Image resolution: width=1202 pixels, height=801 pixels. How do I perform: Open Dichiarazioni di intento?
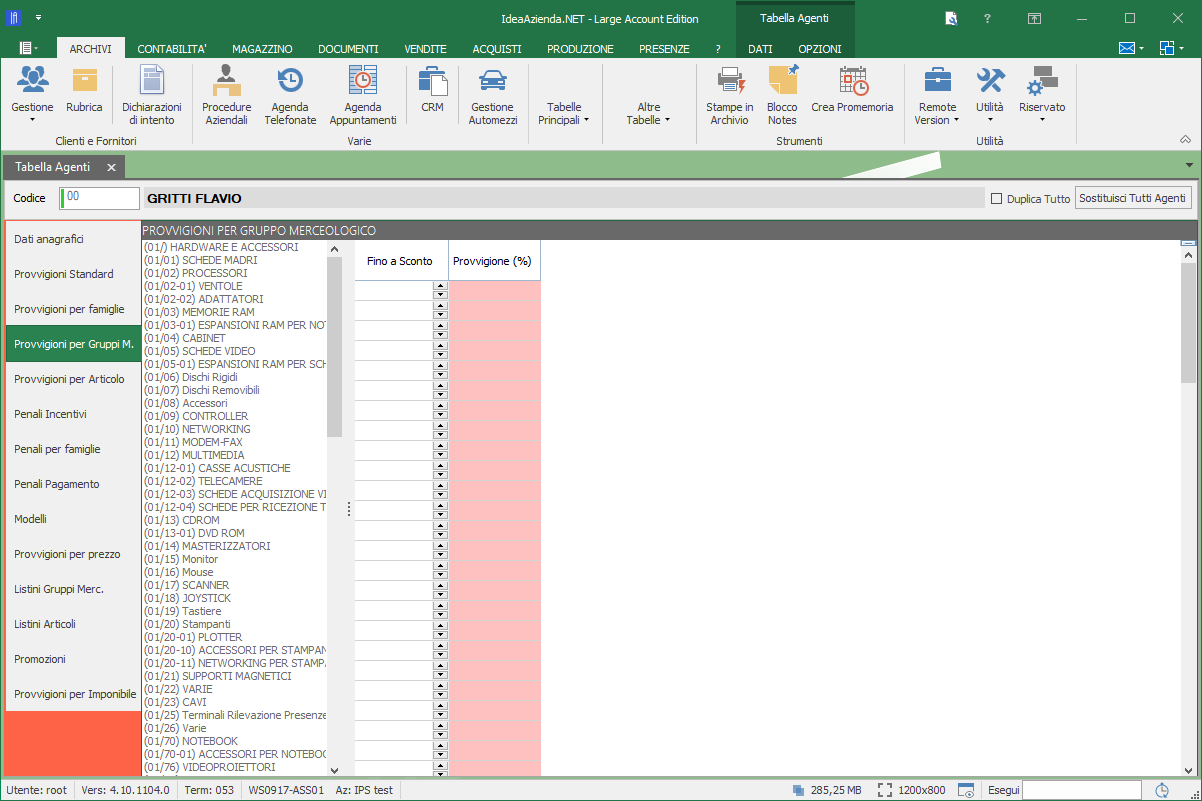coord(151,96)
